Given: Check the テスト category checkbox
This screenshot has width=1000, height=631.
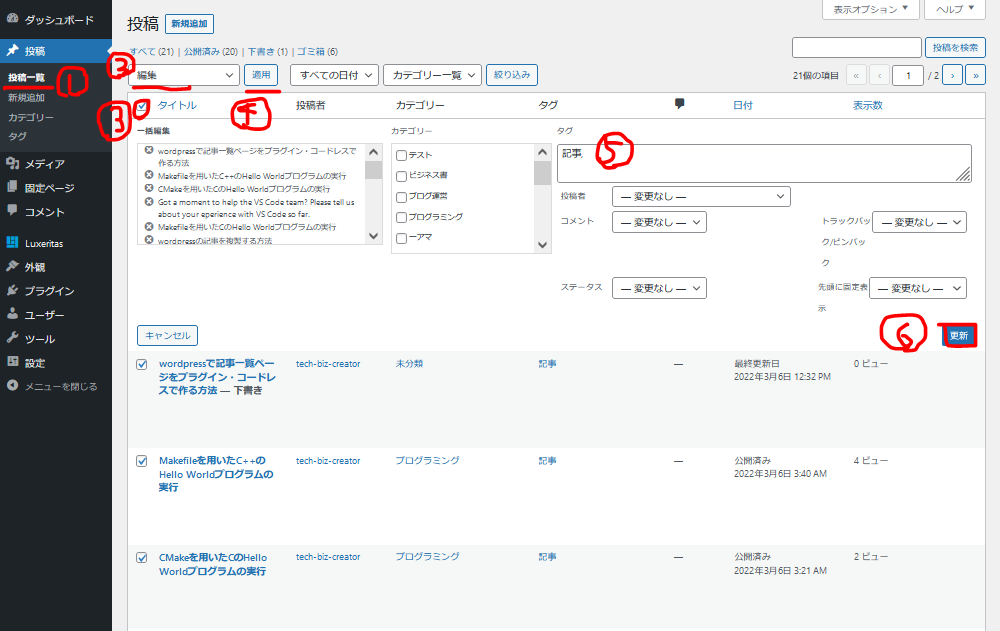Looking at the screenshot, I should (x=401, y=155).
